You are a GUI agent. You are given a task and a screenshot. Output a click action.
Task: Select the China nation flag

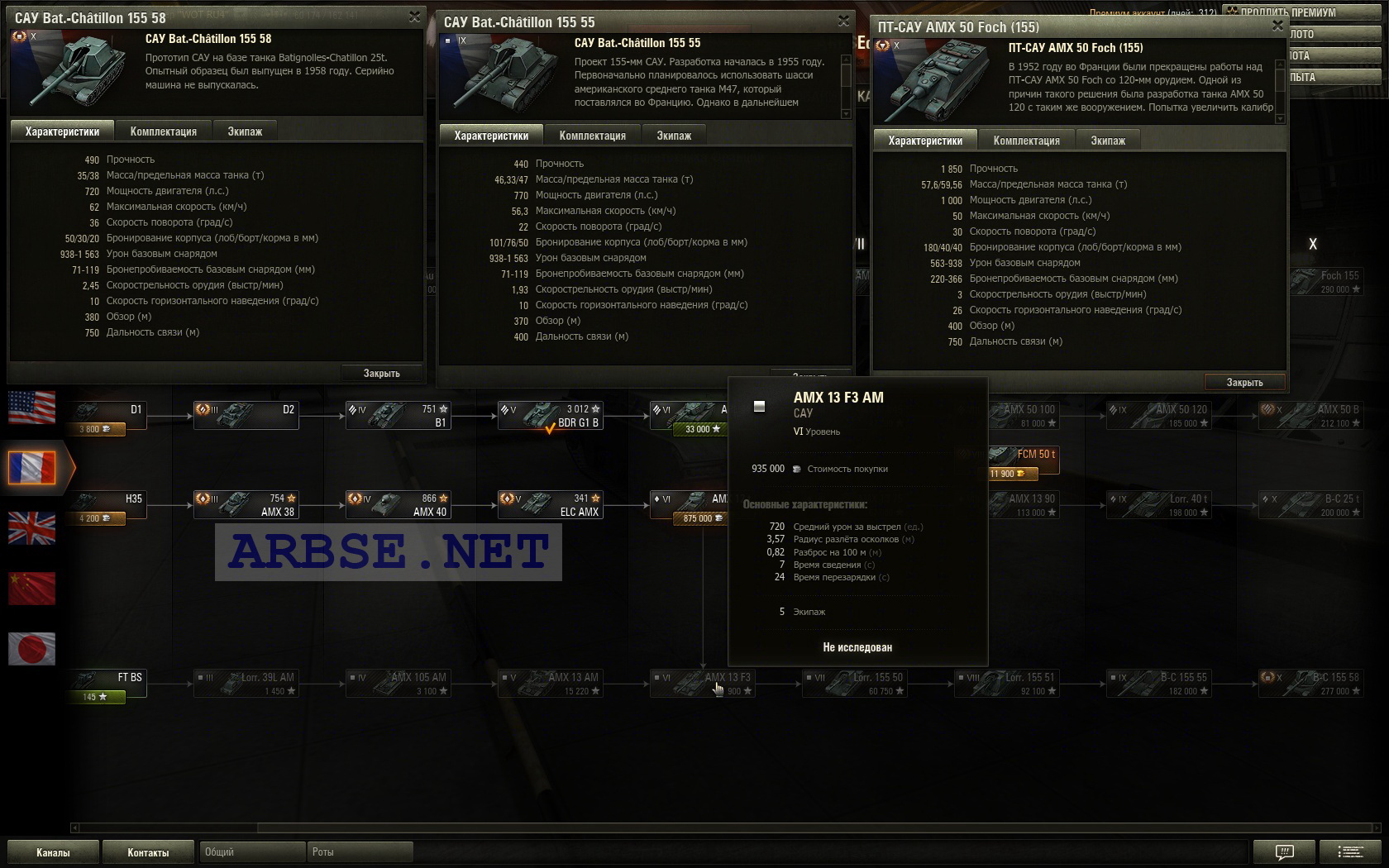[31, 589]
